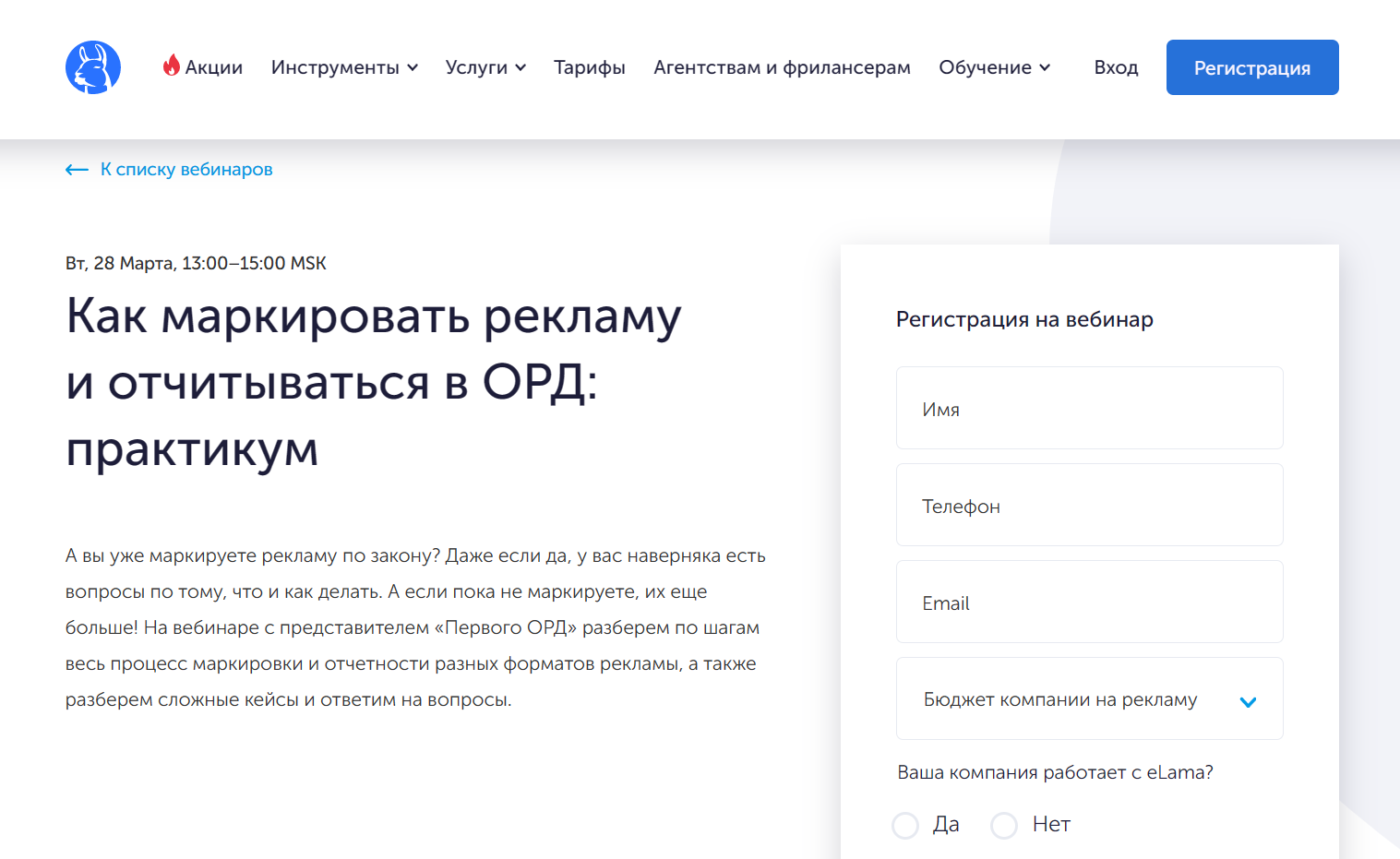Open Агентствам и фрилансерам section
This screenshot has height=859, width=1400.
click(782, 67)
